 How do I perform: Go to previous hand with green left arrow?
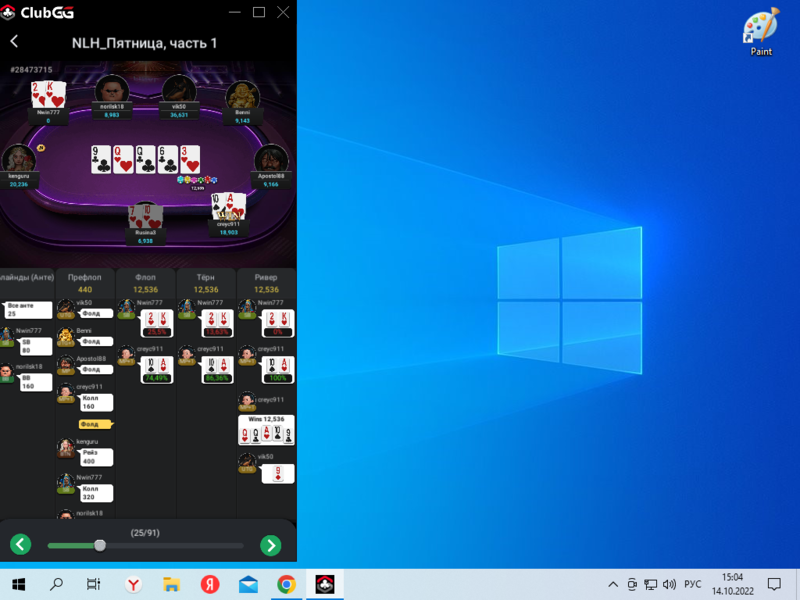point(21,545)
